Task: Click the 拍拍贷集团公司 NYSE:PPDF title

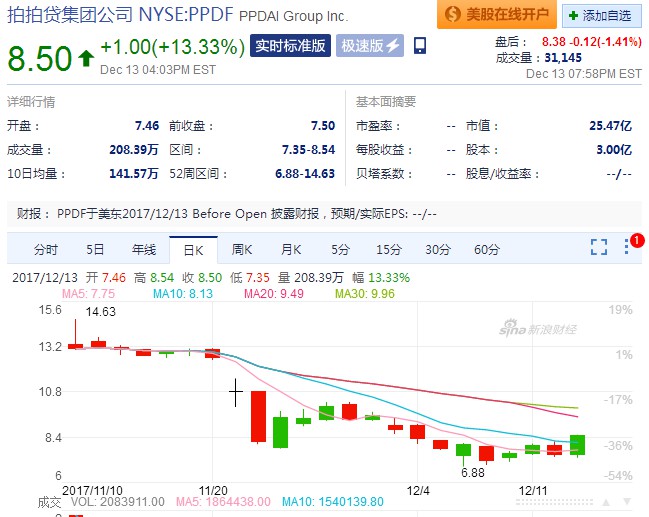Action: click(x=120, y=14)
